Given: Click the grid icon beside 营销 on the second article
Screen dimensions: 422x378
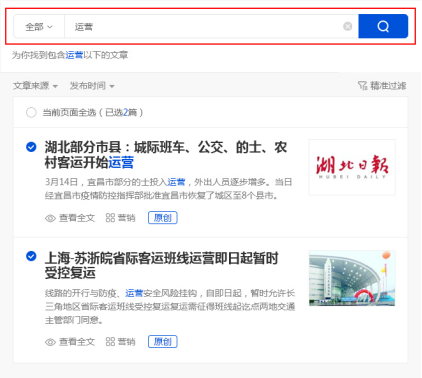Looking at the screenshot, I should (x=110, y=342).
